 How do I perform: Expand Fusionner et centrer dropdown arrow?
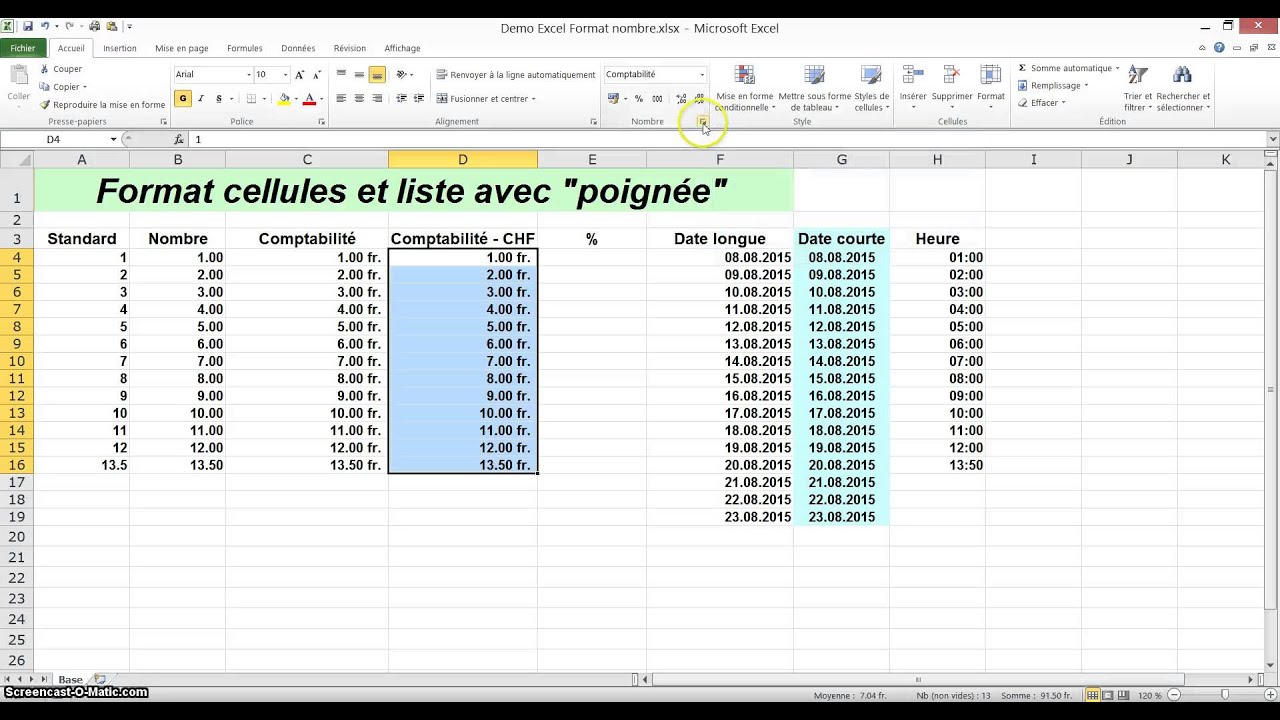(534, 99)
